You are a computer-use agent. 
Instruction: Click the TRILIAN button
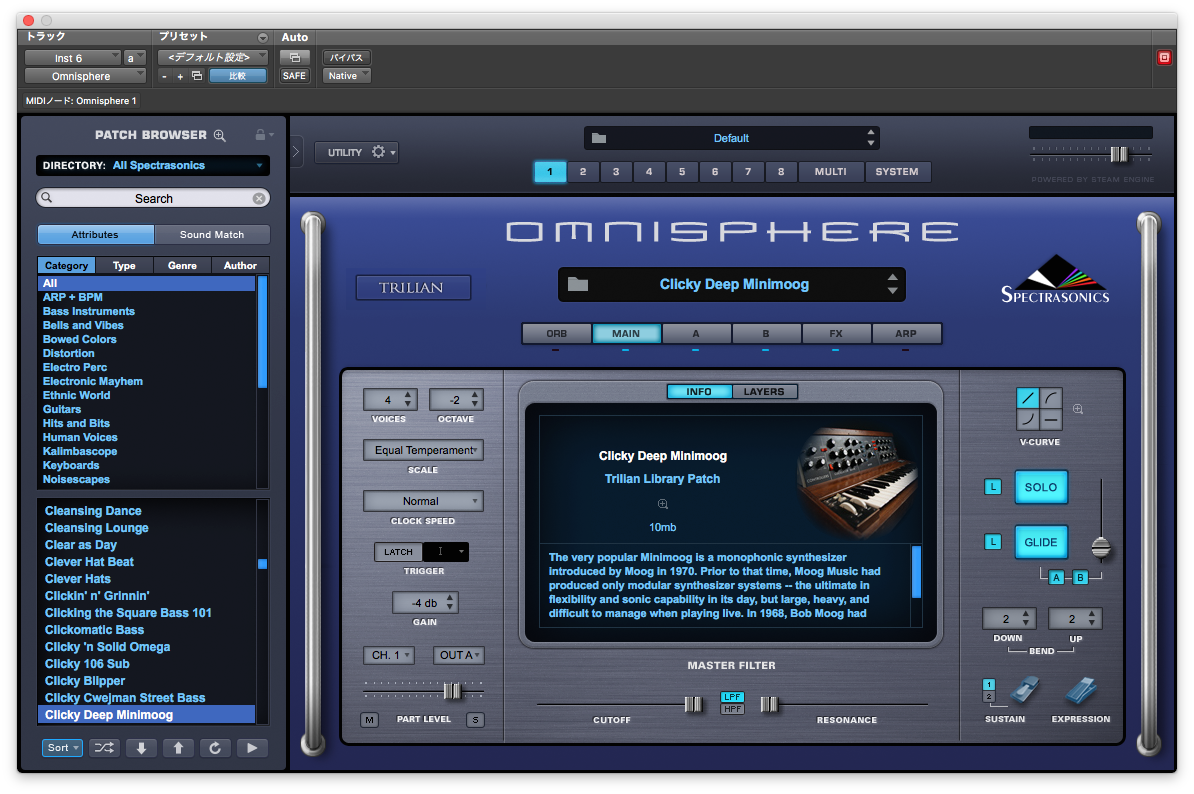click(x=412, y=287)
